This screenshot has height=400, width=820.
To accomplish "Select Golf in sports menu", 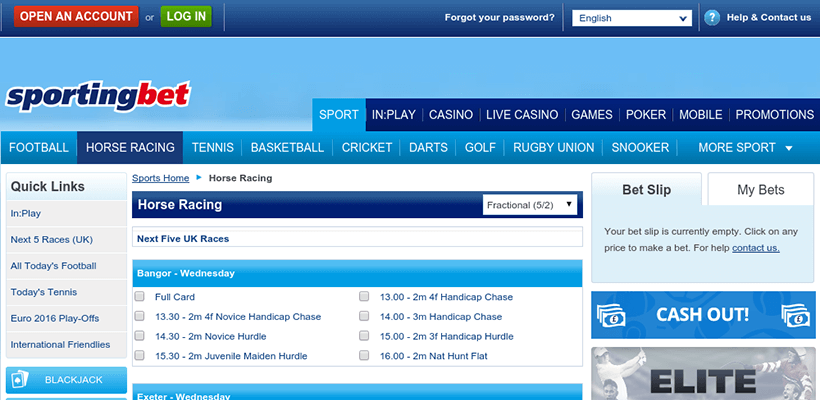I will pos(480,147).
